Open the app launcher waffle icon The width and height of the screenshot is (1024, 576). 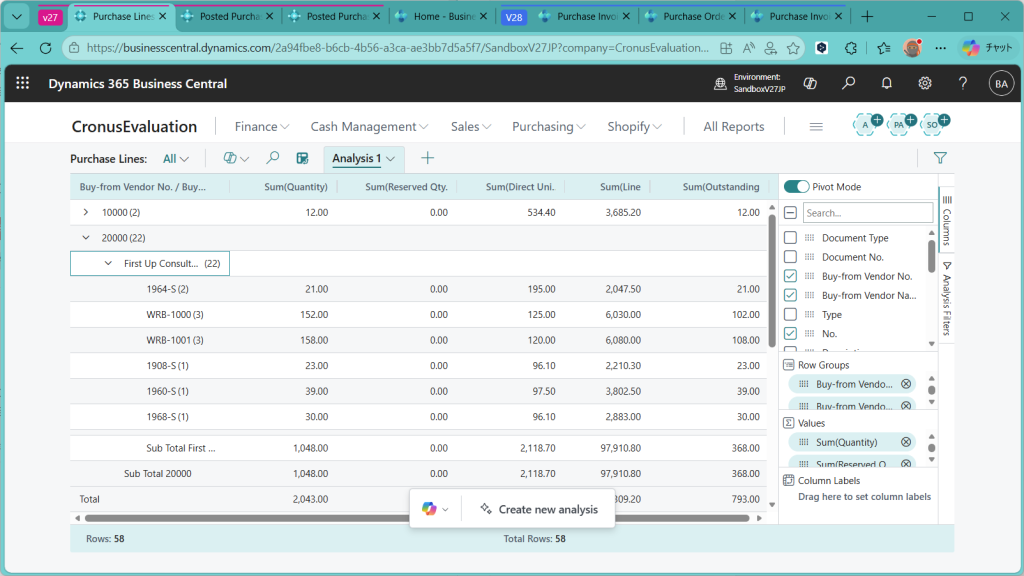[22, 84]
